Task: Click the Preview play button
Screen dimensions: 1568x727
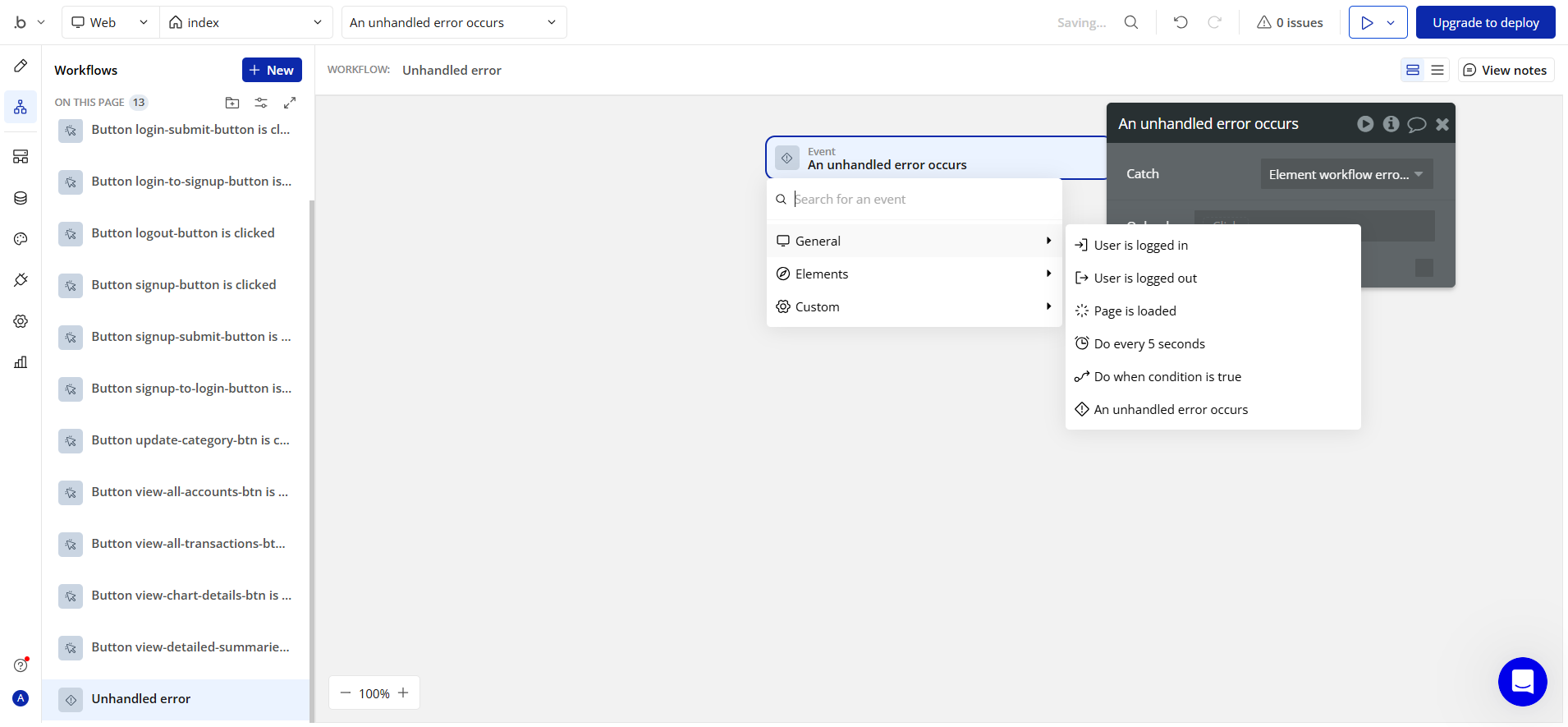Action: [x=1366, y=22]
